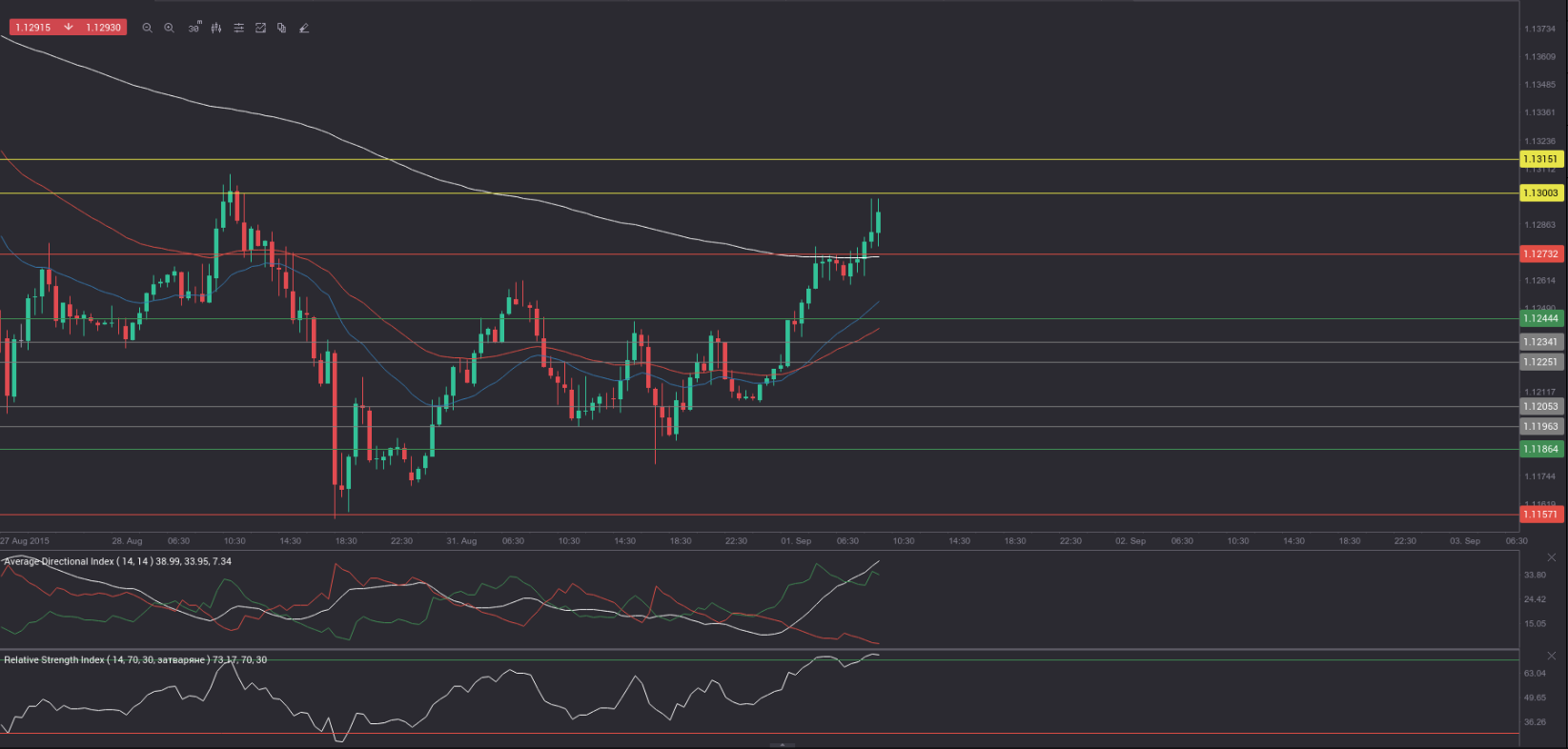Click the red 1.12915 sell price button
Screen dimensions: 1568x749
34,28
